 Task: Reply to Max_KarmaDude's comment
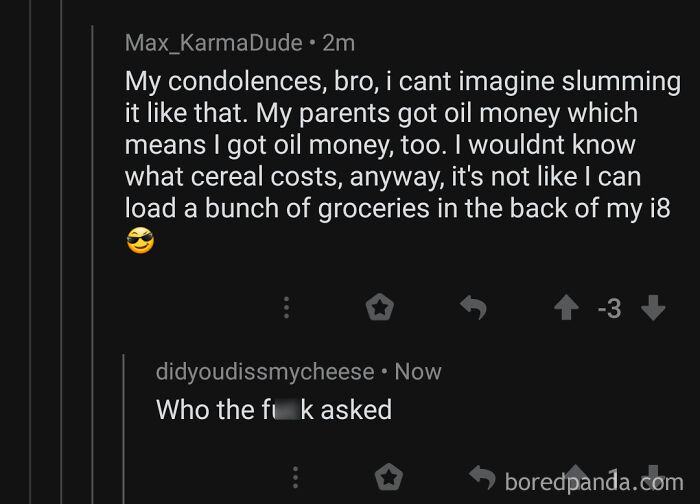tap(472, 308)
